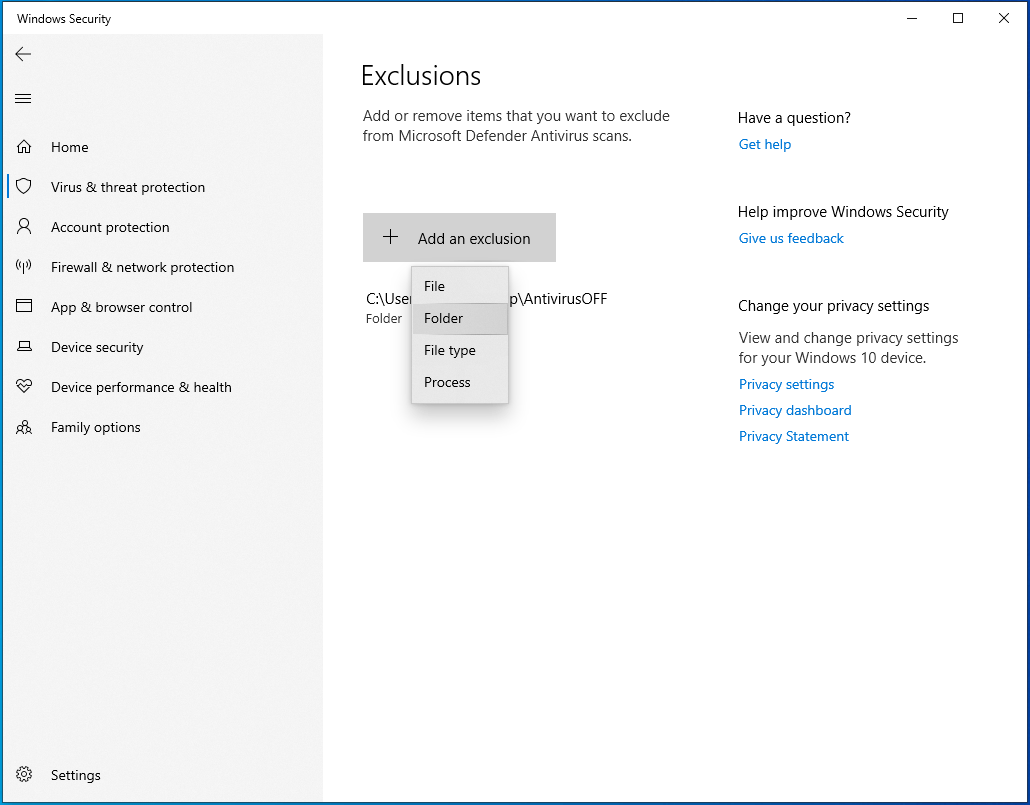Select the AntivirusOFF folder exclusion entry

(x=560, y=298)
